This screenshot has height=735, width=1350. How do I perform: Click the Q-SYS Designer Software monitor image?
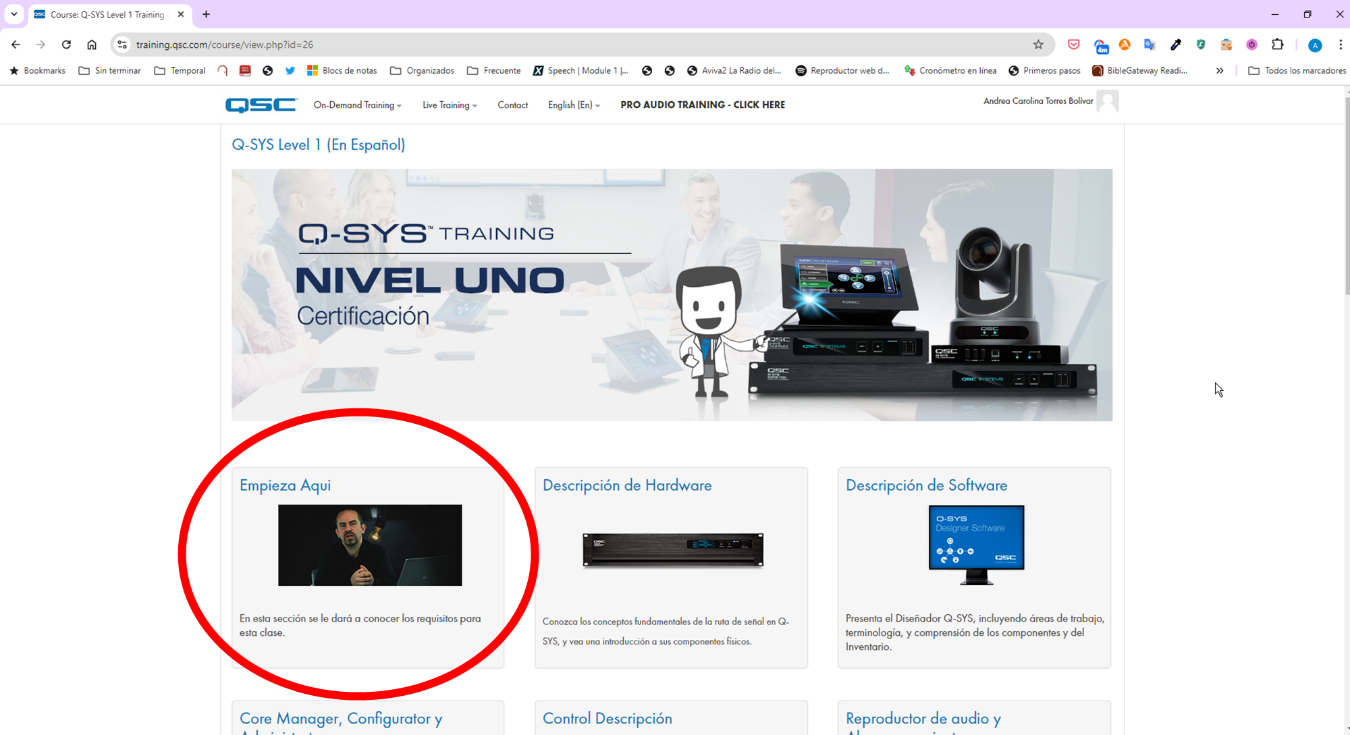976,544
